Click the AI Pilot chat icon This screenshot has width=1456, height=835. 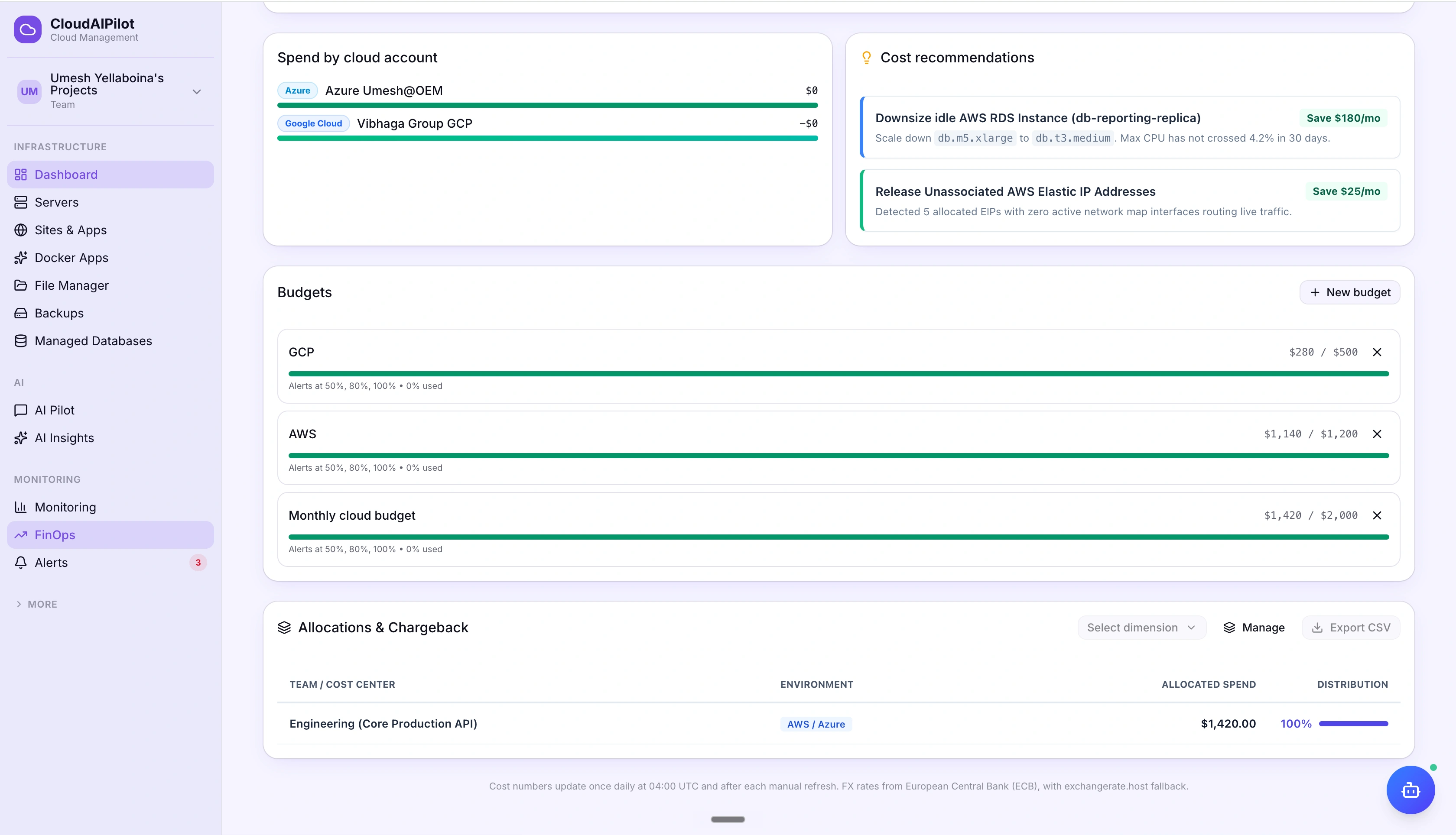pyautogui.click(x=21, y=410)
